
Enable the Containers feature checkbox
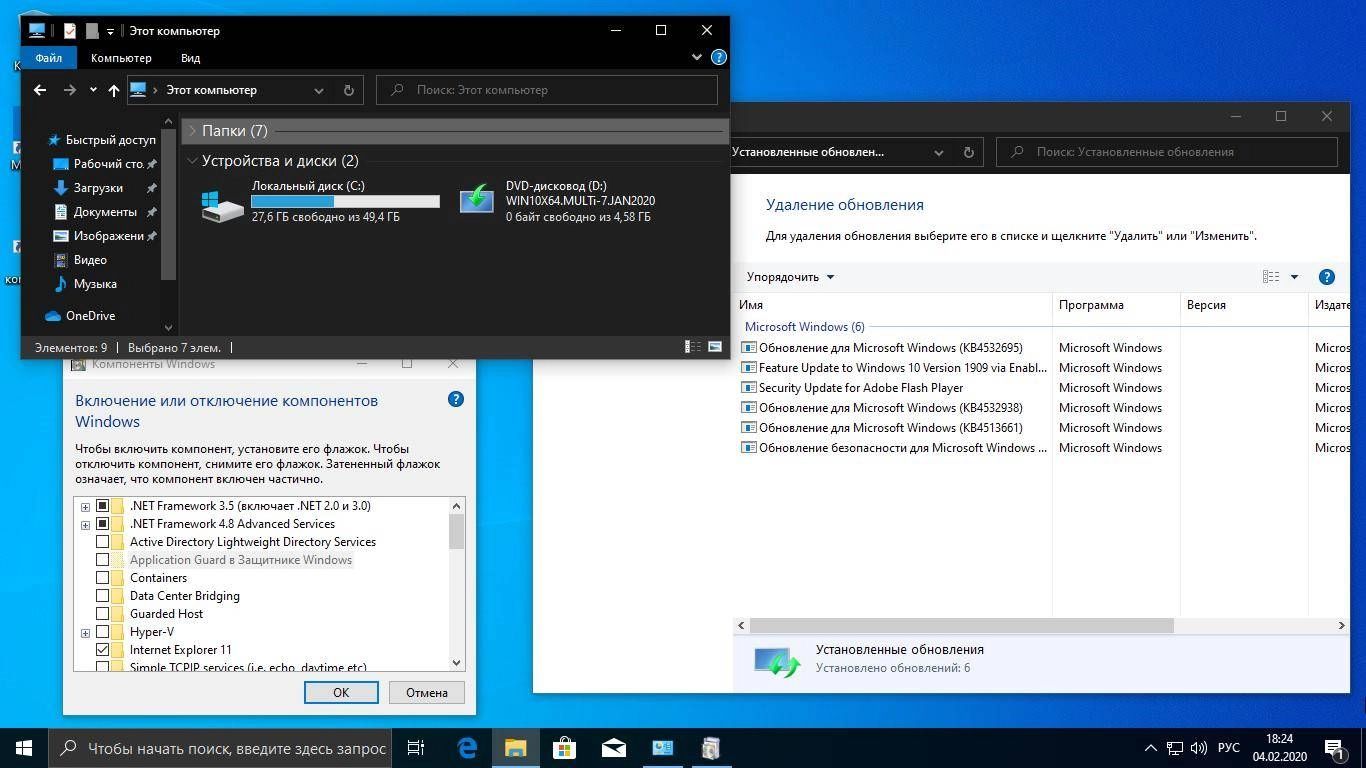(x=102, y=578)
